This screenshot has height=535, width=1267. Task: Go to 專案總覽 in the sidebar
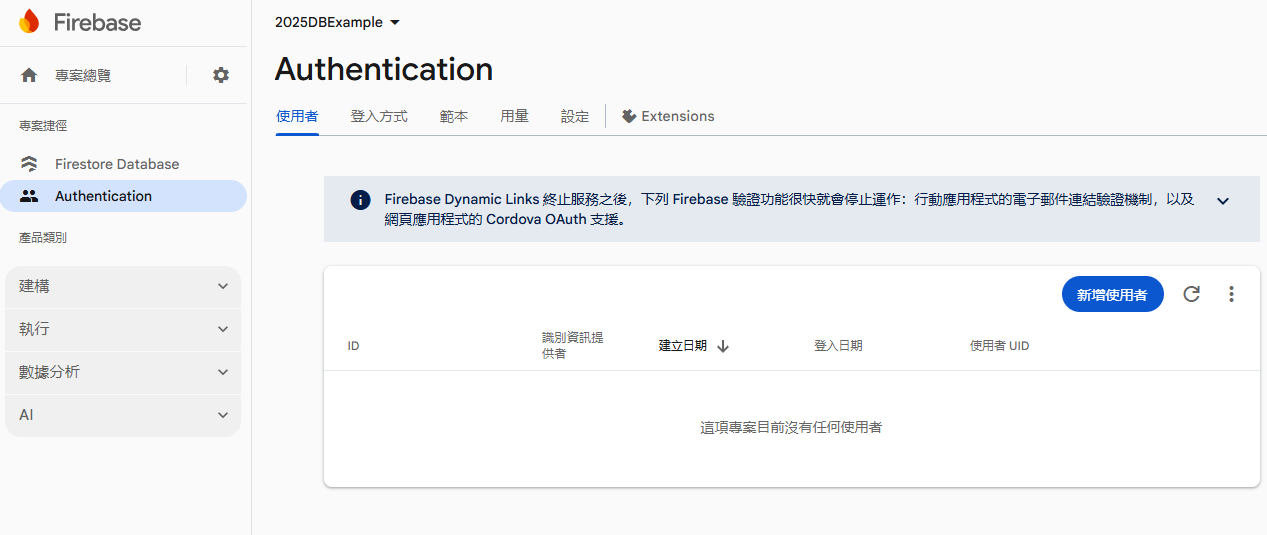point(83,75)
